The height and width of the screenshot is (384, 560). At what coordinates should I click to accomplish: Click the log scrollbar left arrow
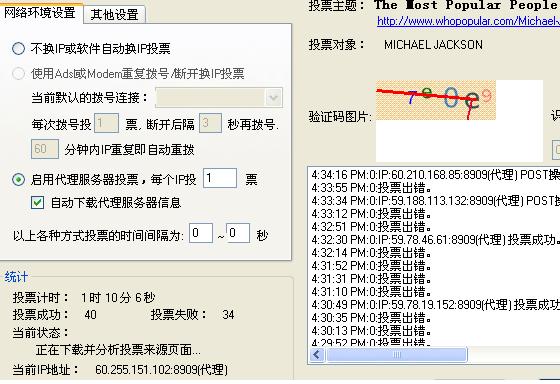317,355
